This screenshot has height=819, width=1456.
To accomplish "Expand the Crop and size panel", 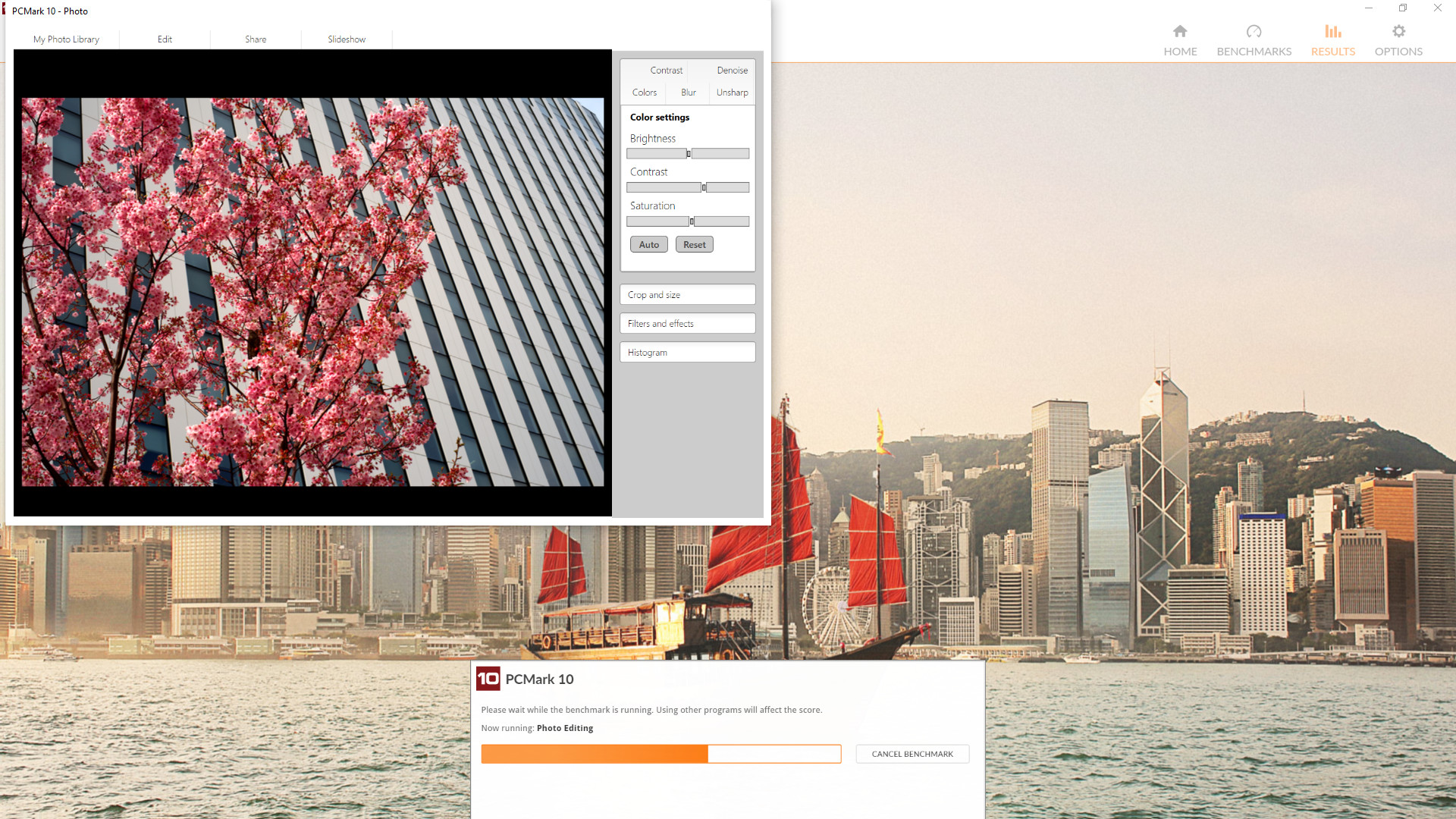I will 687,294.
